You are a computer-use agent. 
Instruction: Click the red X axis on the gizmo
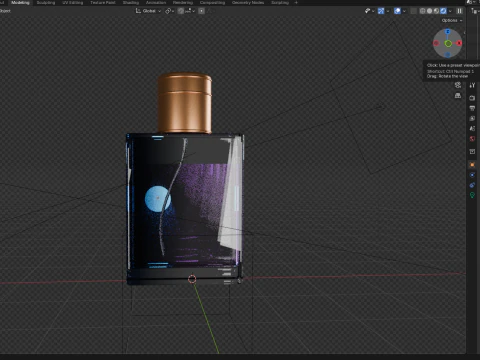(459, 43)
